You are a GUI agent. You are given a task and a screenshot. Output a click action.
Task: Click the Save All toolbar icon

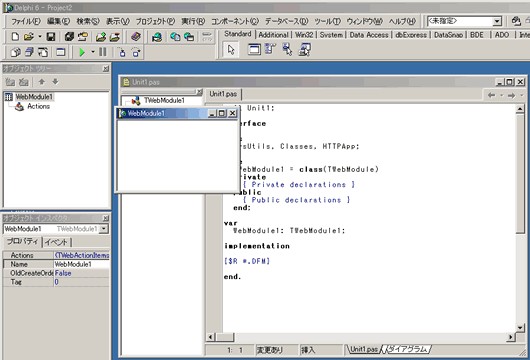(69, 37)
